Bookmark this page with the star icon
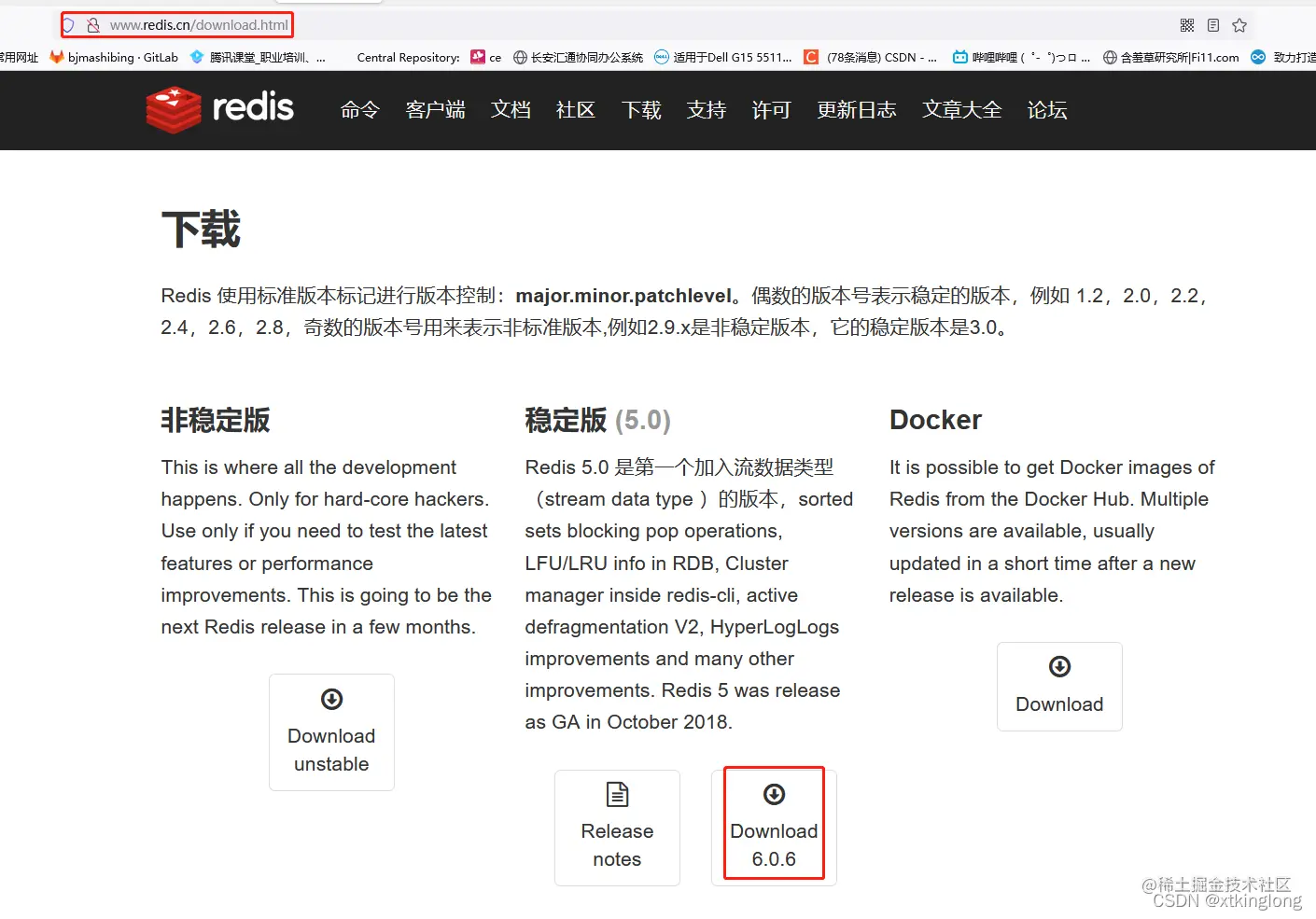 click(x=1239, y=25)
